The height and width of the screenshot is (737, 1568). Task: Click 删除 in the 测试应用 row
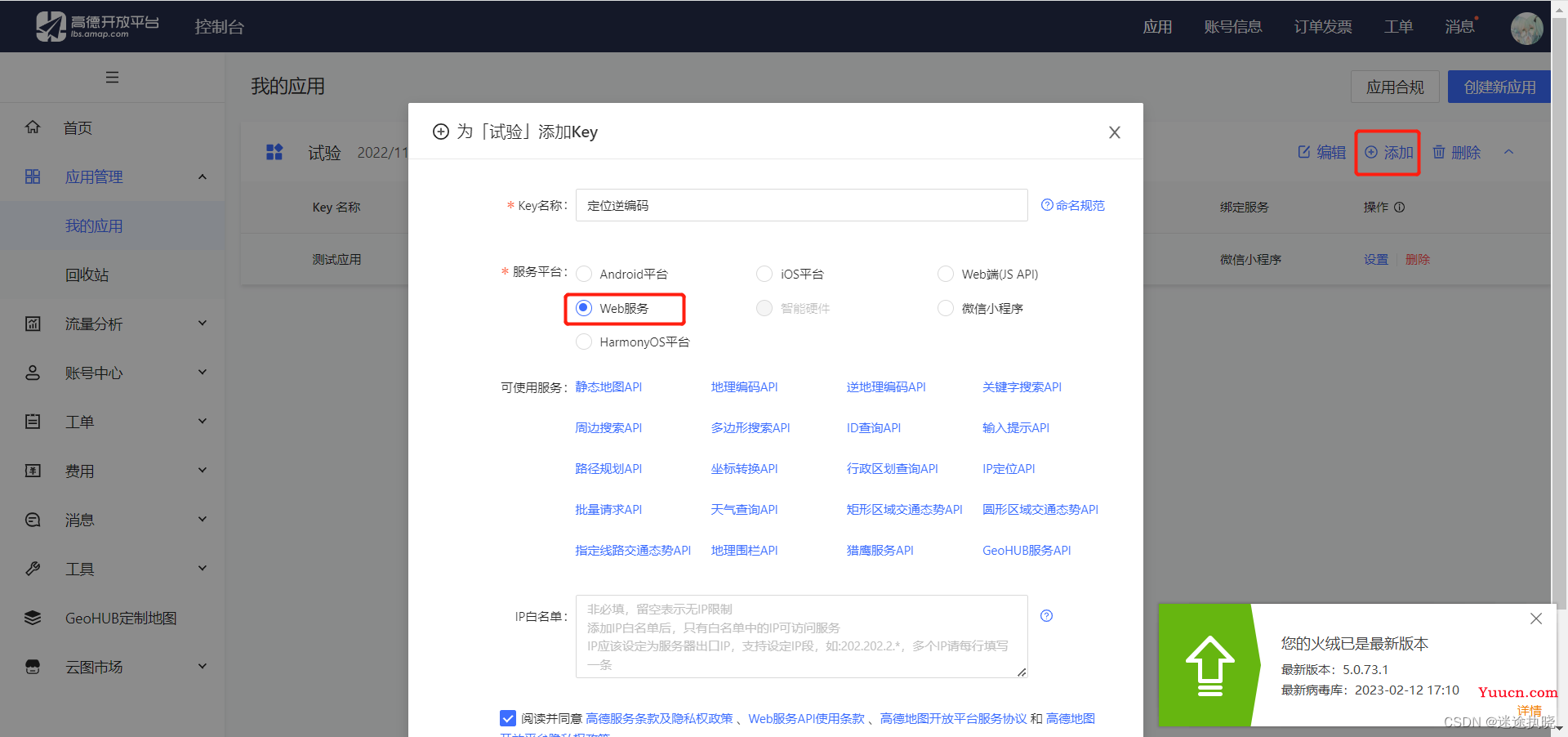pos(1418,259)
